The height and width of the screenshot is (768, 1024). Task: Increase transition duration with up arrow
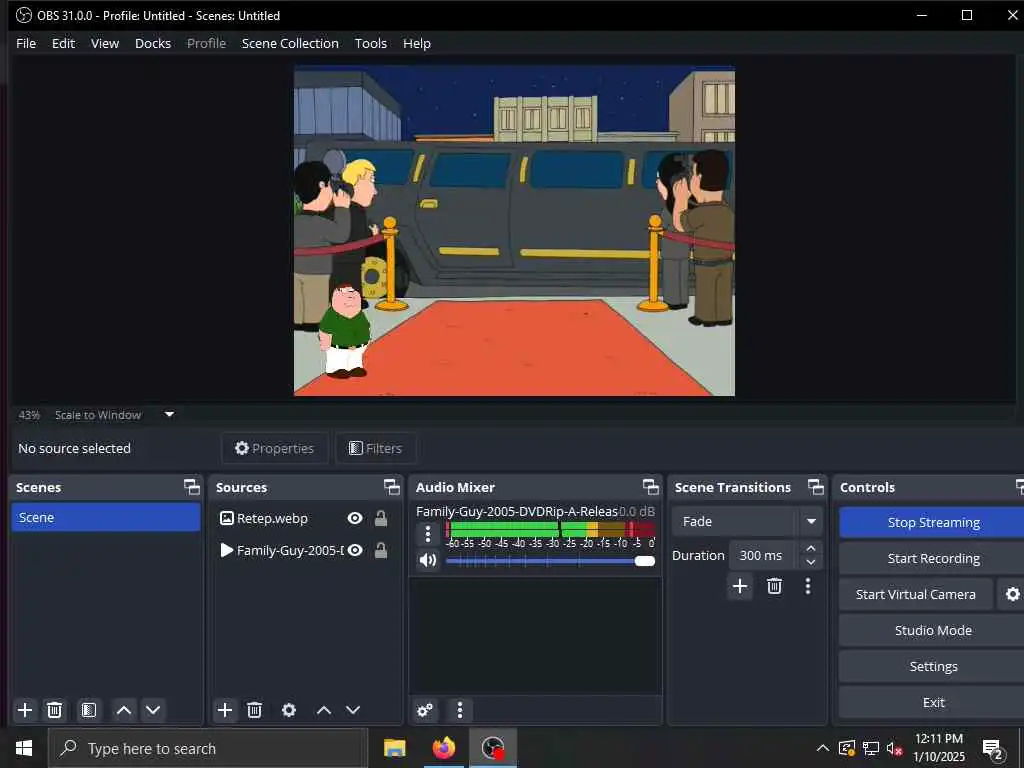(x=810, y=548)
